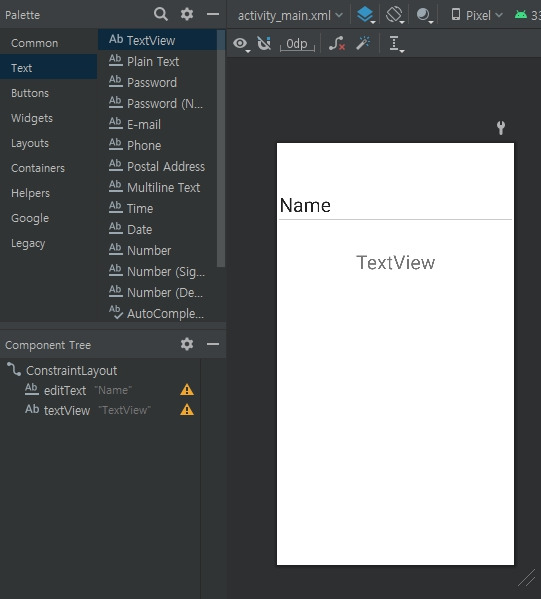Minimize the Palette panel
Image resolution: width=541 pixels, height=599 pixels.
(x=213, y=14)
